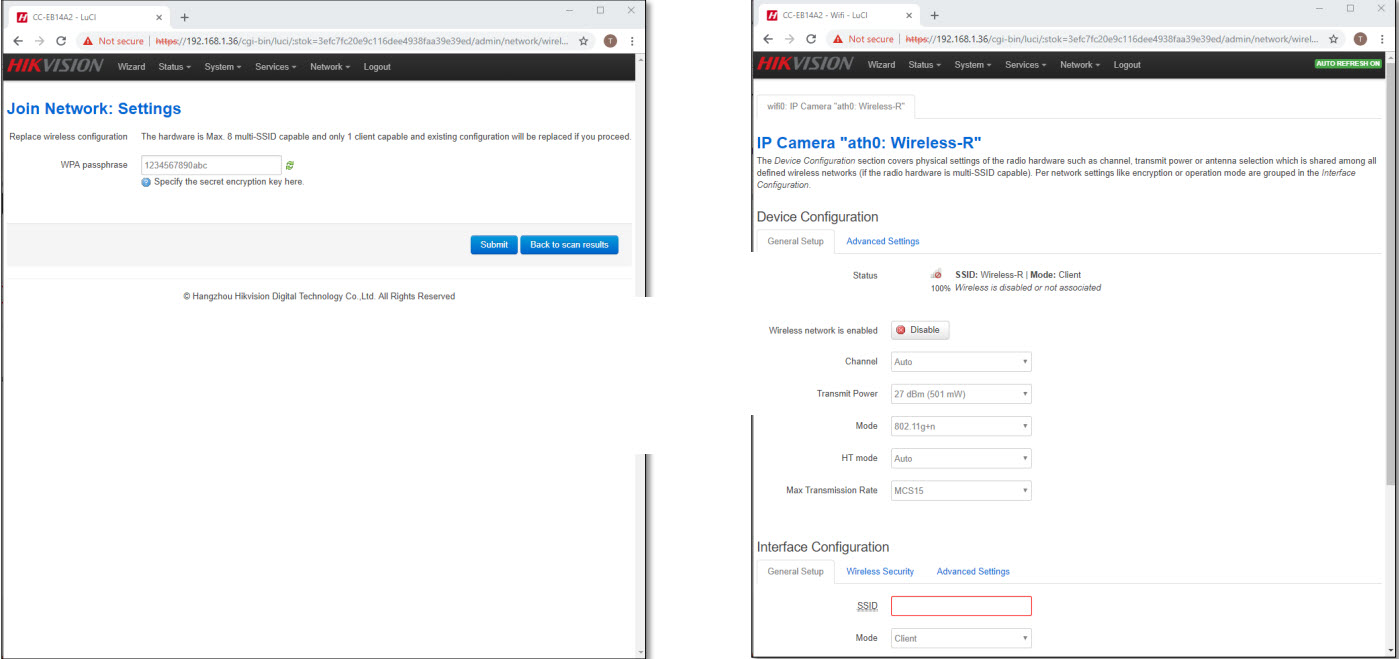Click the SSID input field
1399x659 pixels.
pos(960,606)
